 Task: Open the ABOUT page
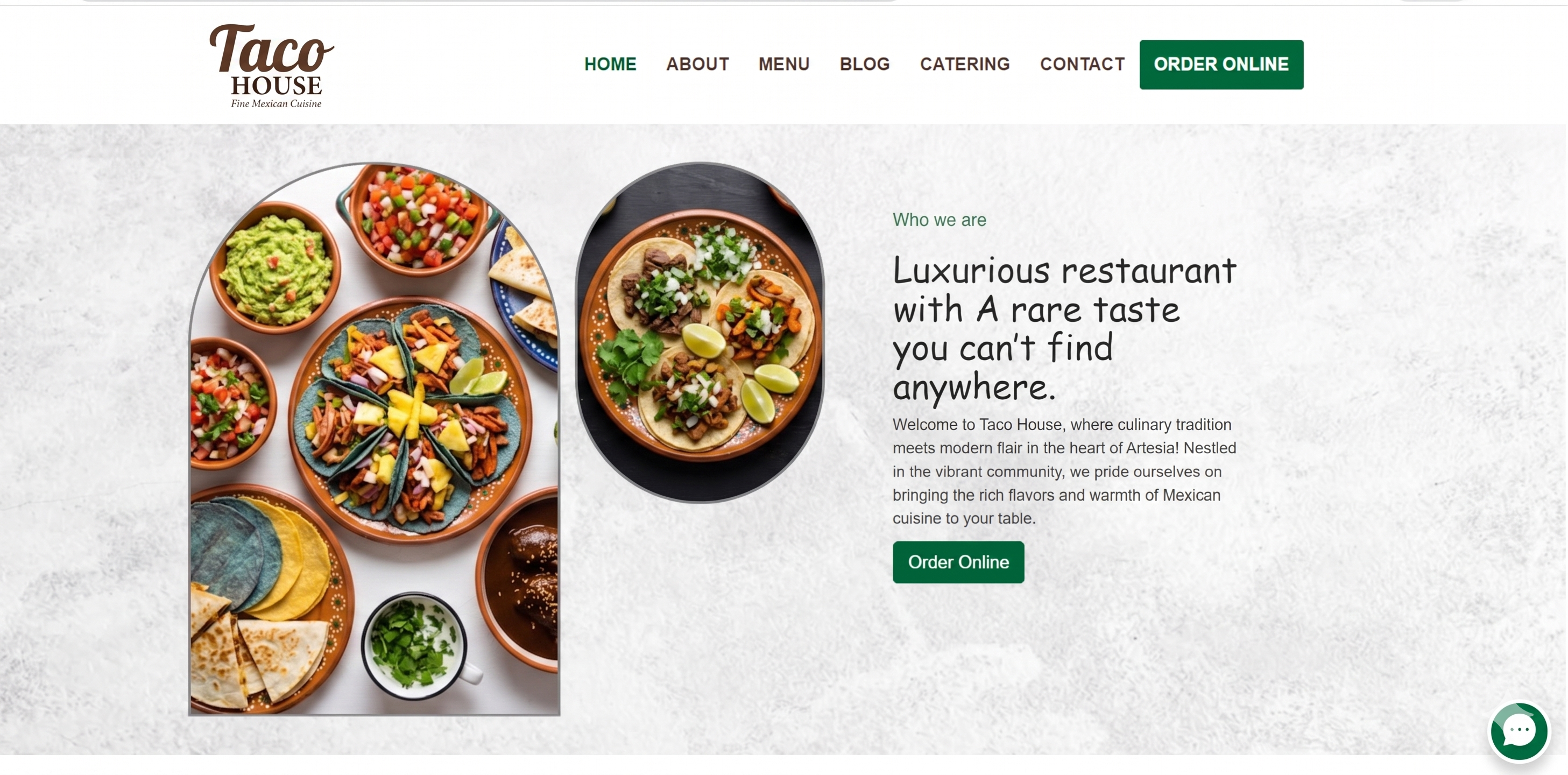697,64
